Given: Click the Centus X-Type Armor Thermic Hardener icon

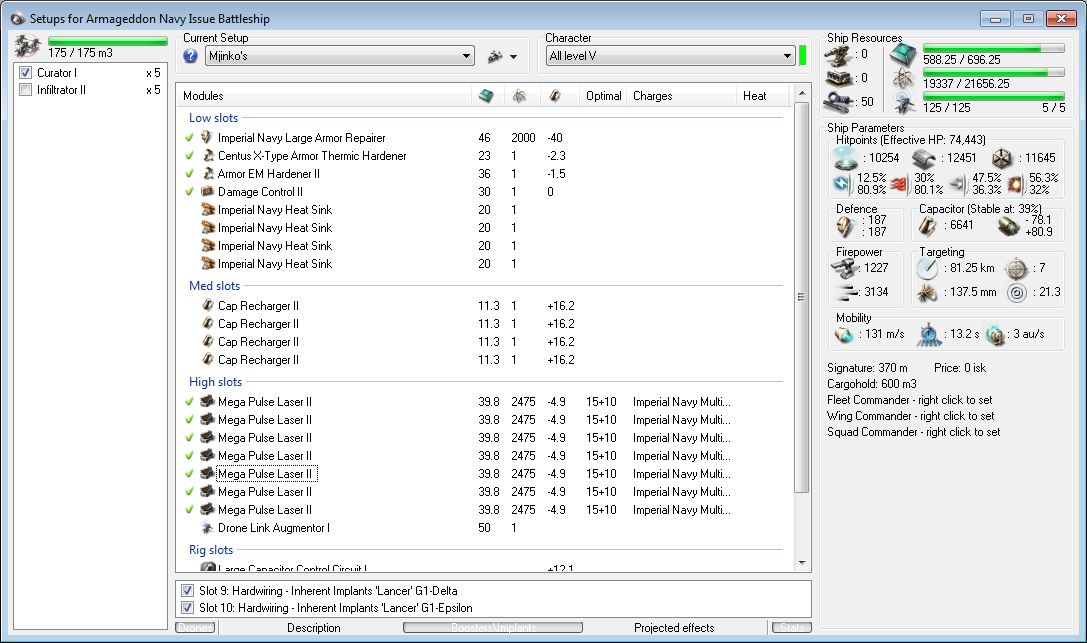Looking at the screenshot, I should coord(207,155).
